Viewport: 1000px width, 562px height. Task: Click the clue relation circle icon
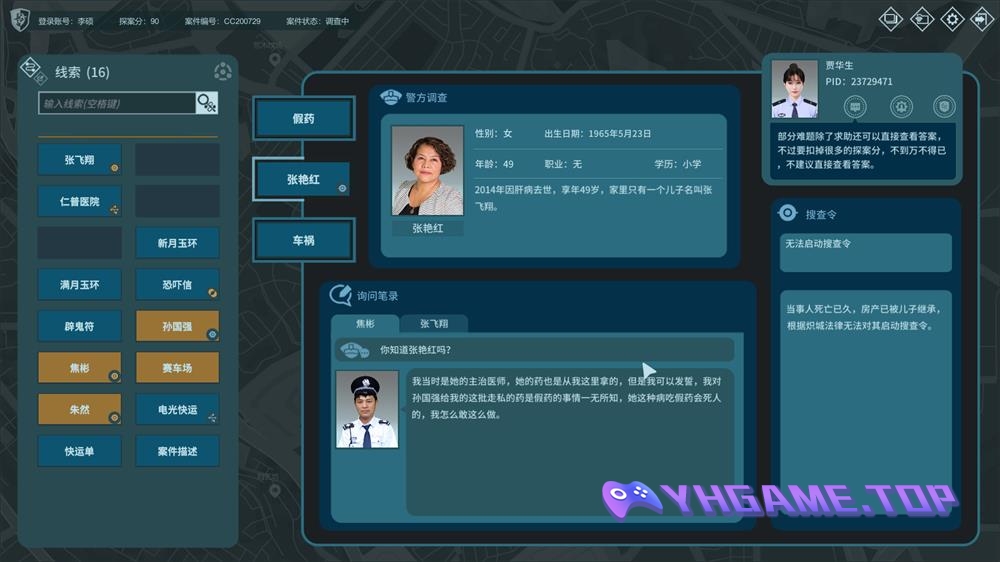click(223, 71)
